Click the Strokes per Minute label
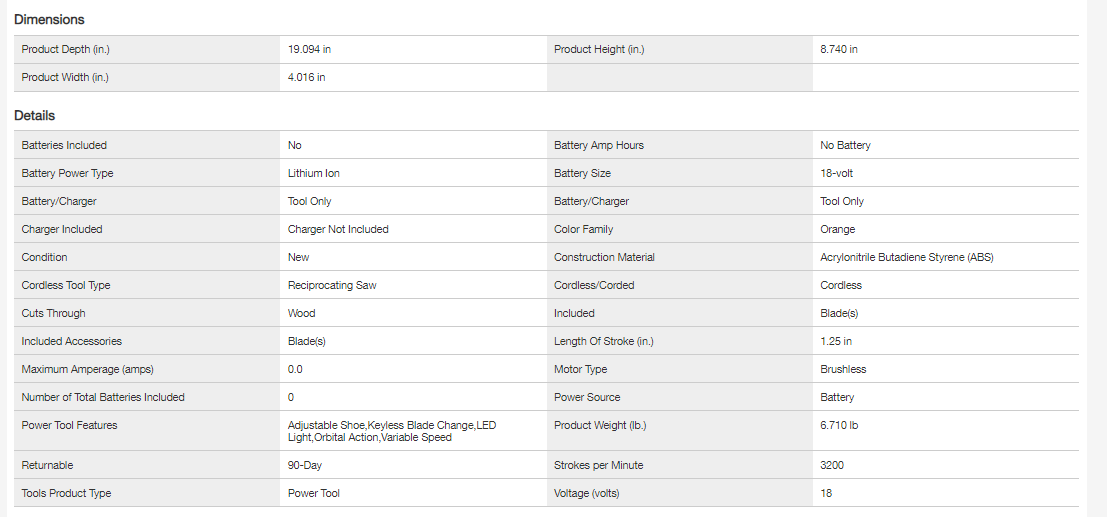Viewport: 1107px width, 517px height. click(599, 465)
